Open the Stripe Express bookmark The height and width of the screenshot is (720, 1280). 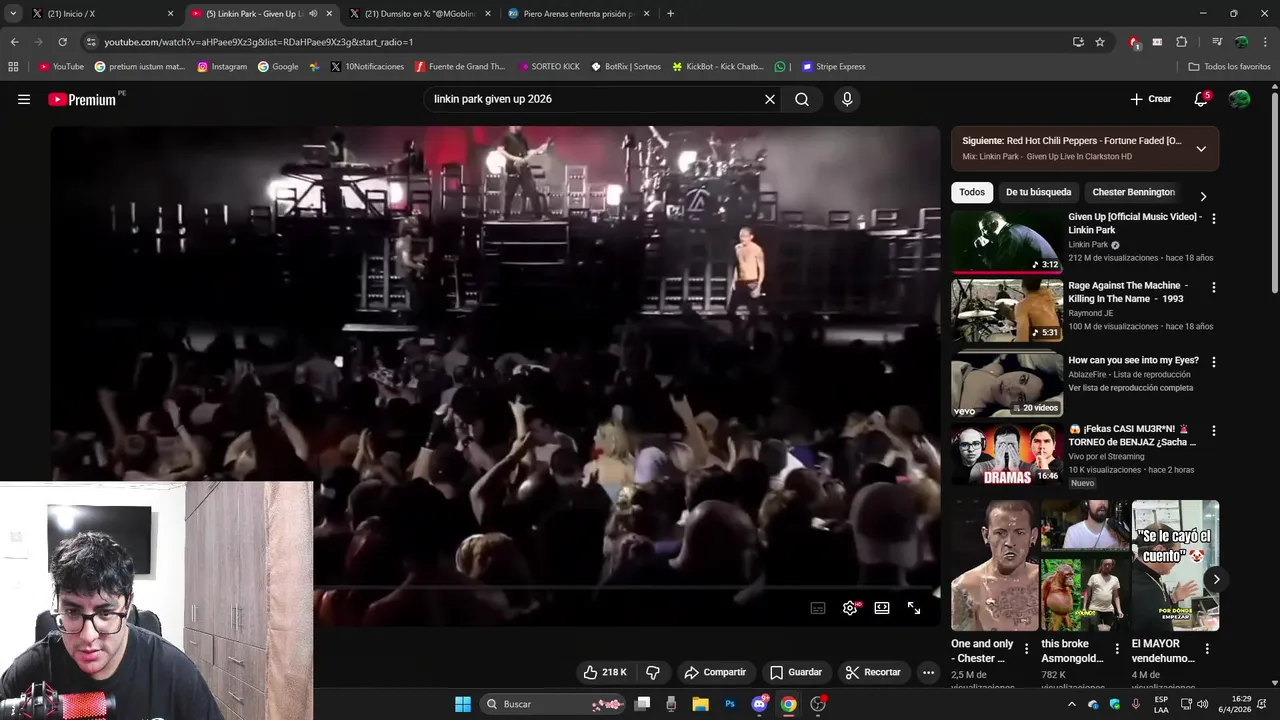point(833,67)
